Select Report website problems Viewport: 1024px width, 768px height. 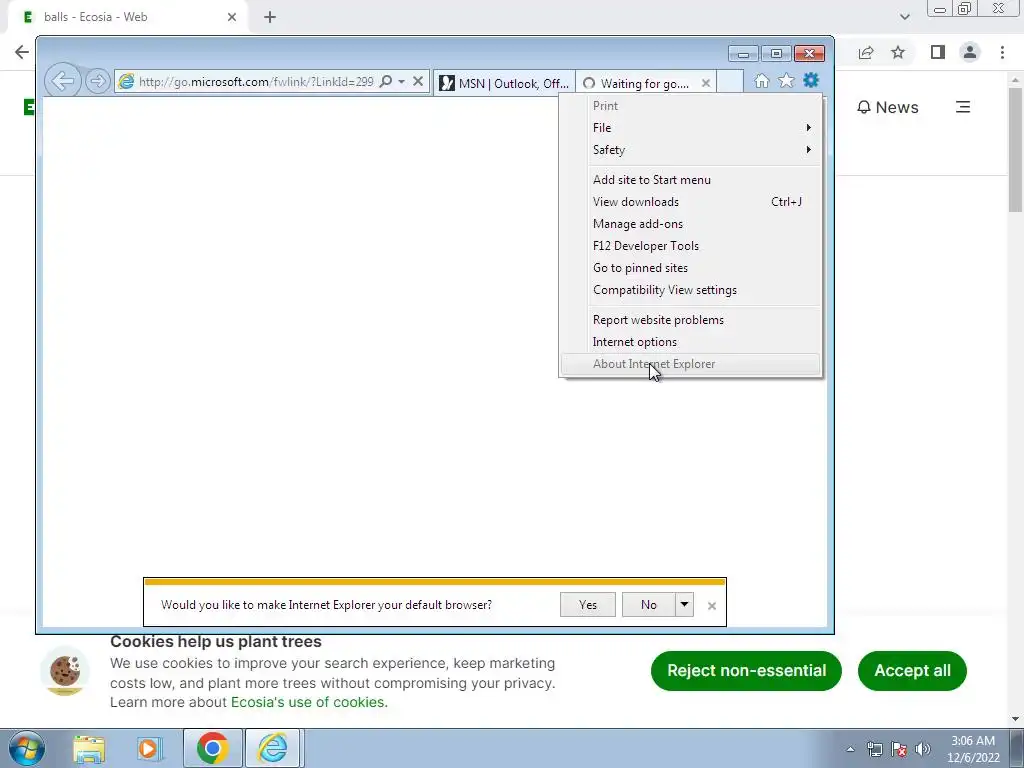click(x=691, y=320)
